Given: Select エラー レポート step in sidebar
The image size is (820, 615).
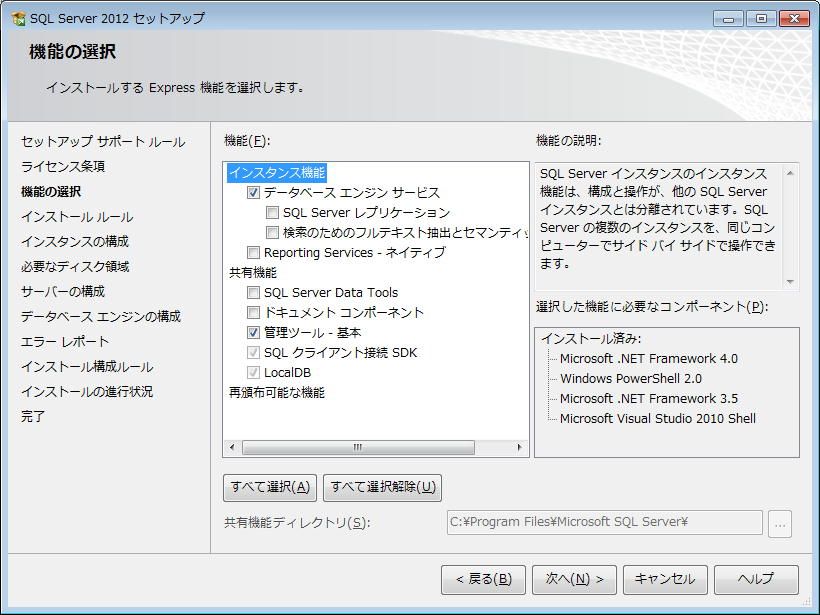Looking at the screenshot, I should [65, 341].
